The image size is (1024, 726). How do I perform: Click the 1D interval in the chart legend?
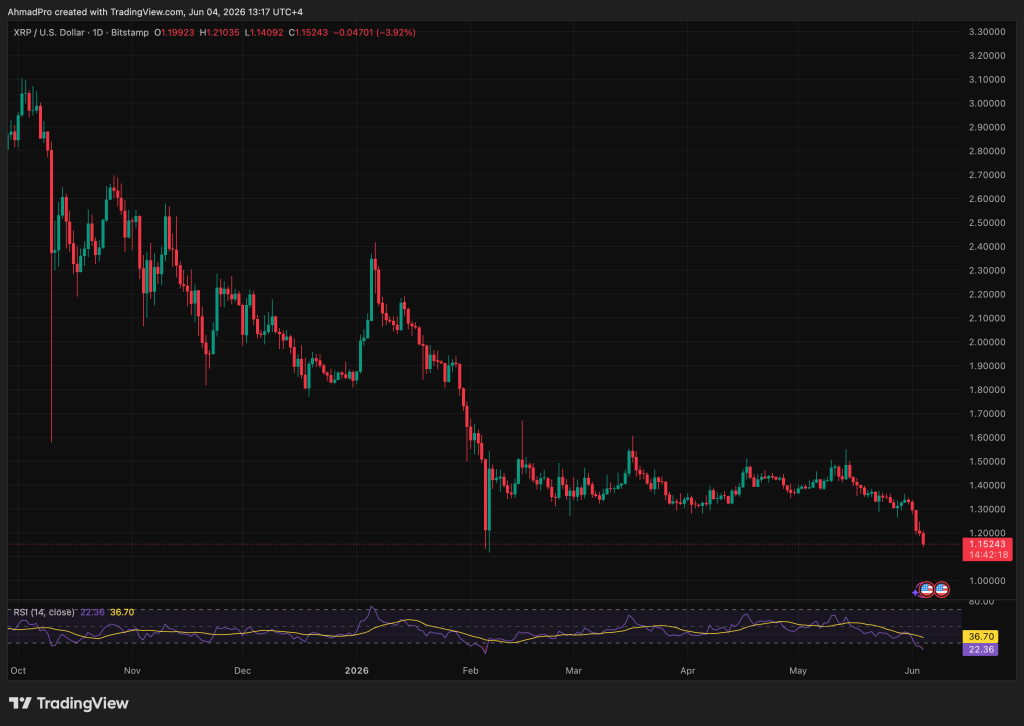(97, 33)
